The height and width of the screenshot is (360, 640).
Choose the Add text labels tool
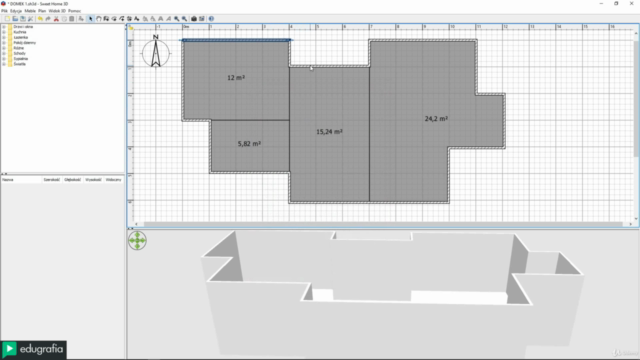[x=136, y=19]
